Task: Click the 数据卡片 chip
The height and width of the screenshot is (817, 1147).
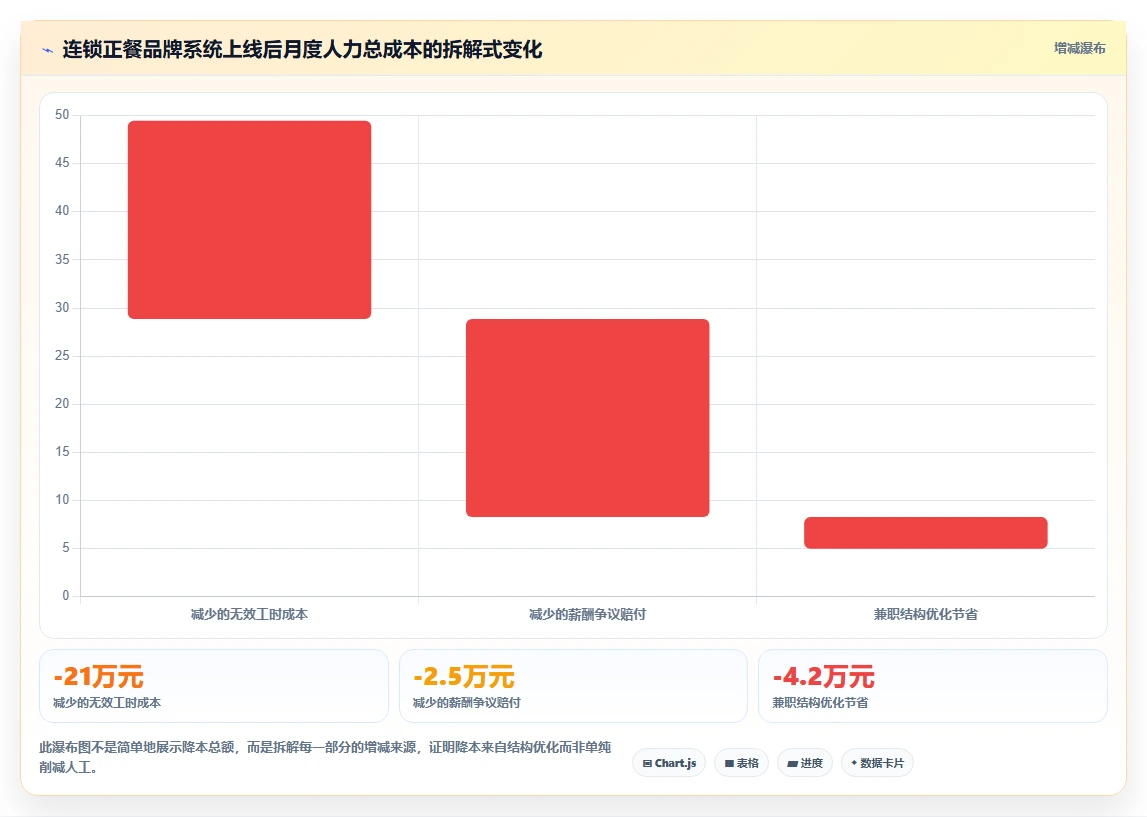Action: [x=877, y=763]
